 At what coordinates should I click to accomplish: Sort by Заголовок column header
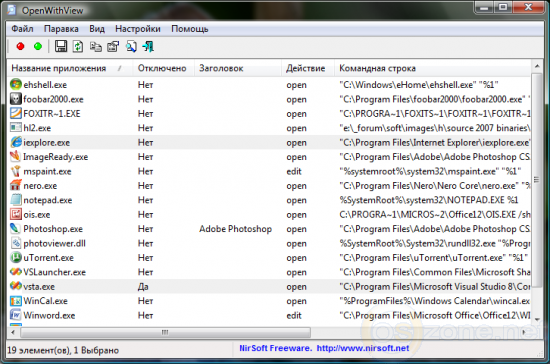238,68
